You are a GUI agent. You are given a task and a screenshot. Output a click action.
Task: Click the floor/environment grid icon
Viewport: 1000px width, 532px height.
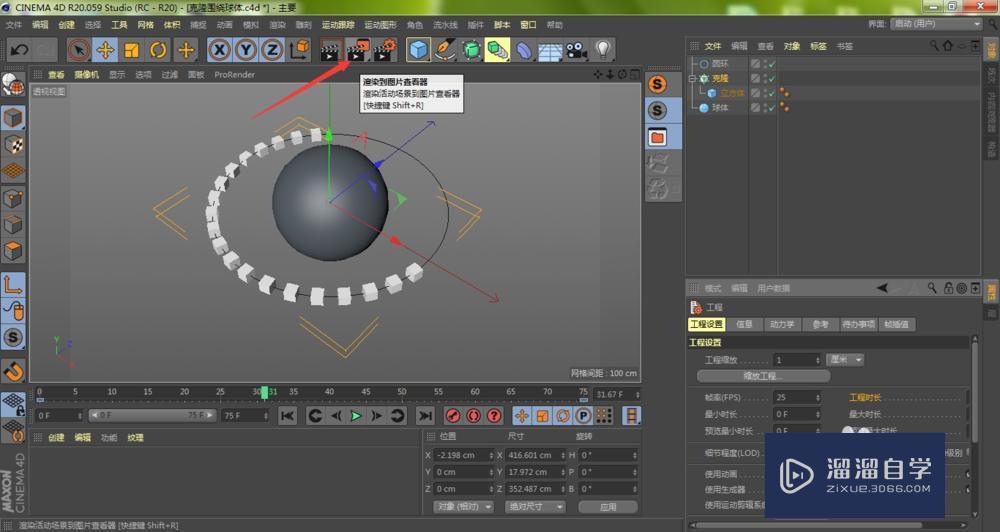[550, 50]
